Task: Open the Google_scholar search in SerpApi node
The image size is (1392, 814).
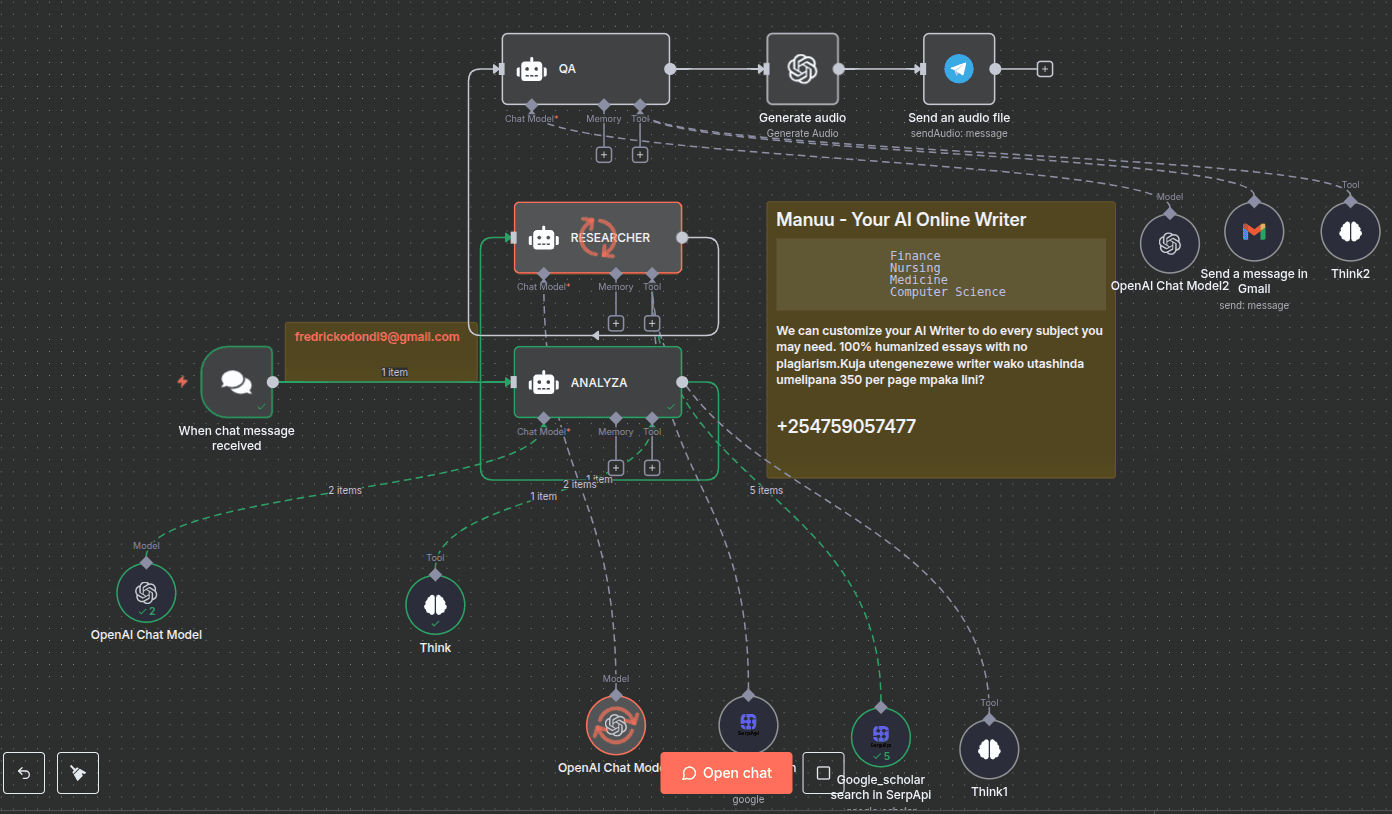Action: pyautogui.click(x=881, y=737)
